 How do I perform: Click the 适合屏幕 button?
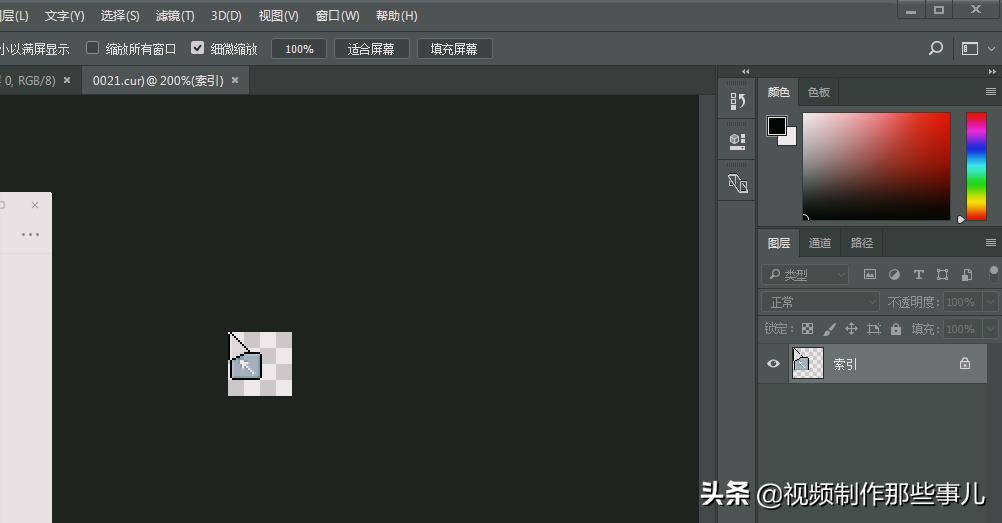tap(371, 49)
